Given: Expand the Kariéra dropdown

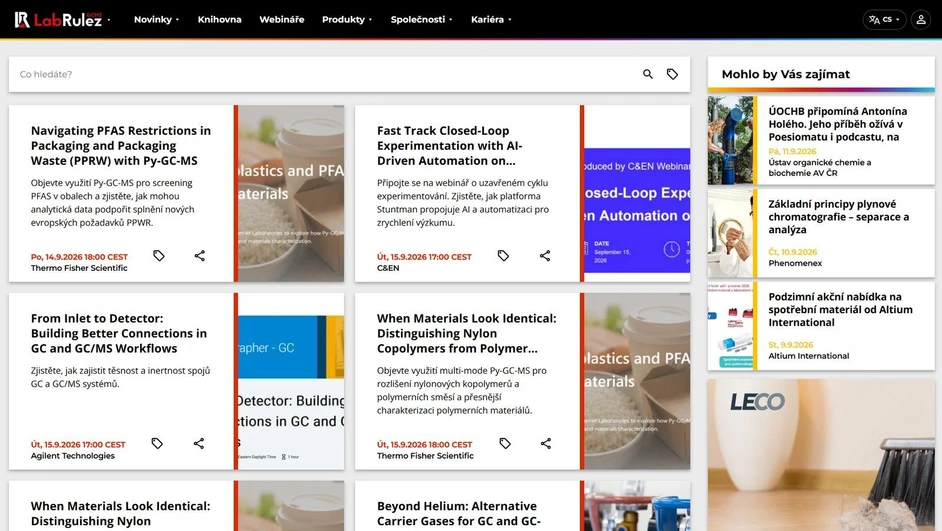Looking at the screenshot, I should pyautogui.click(x=491, y=19).
